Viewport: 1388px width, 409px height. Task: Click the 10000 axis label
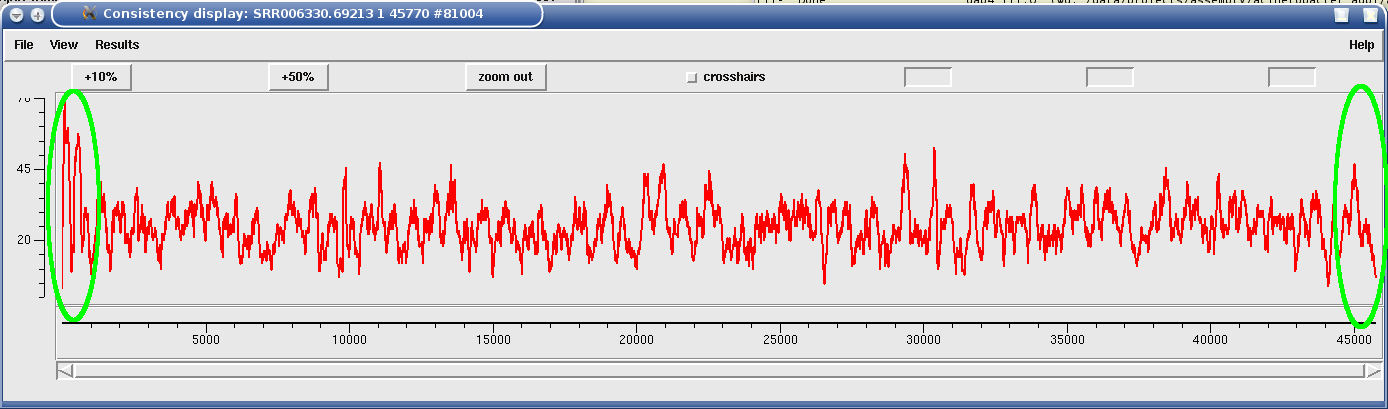[348, 341]
